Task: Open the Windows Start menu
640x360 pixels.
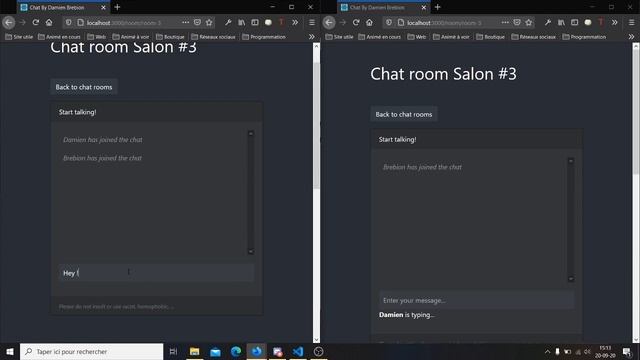Action: coord(10,351)
